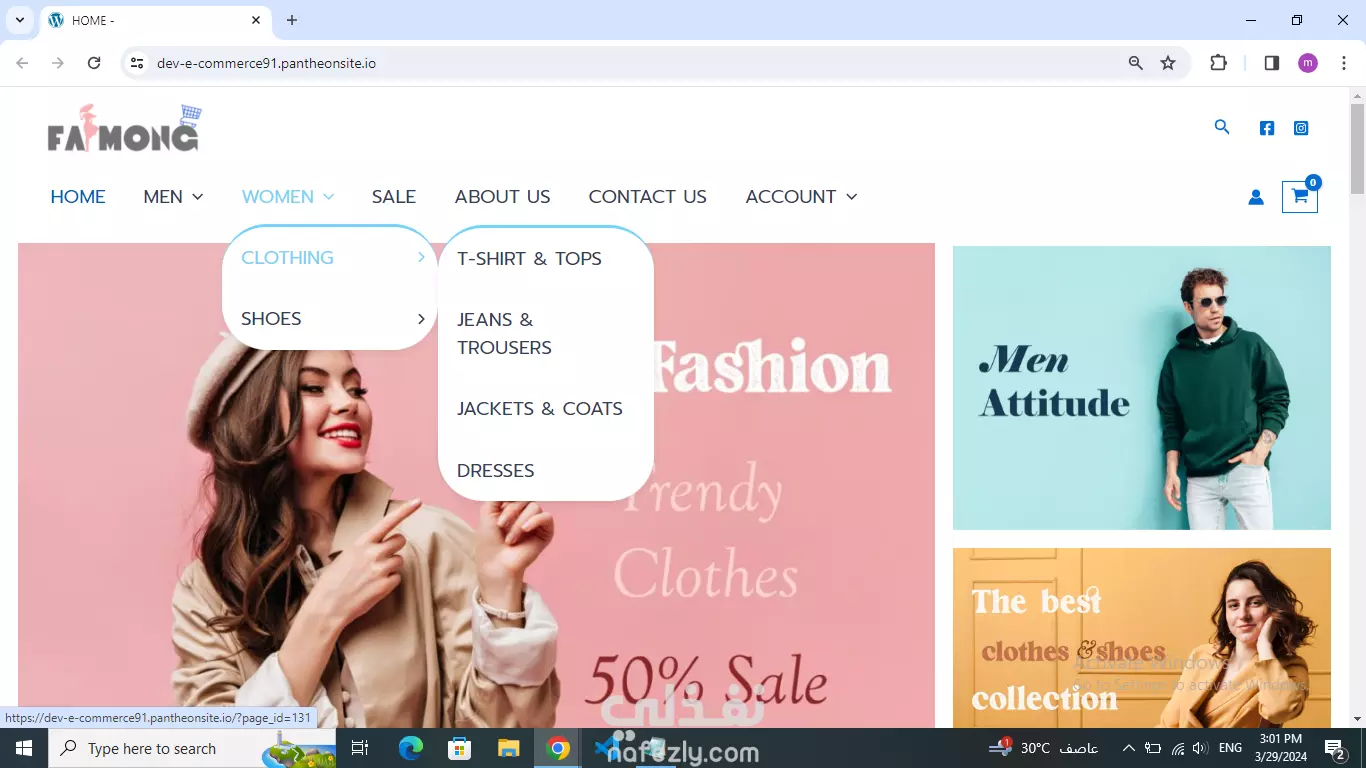Go to HOME menu item
The height and width of the screenshot is (768, 1366).
[x=78, y=197]
